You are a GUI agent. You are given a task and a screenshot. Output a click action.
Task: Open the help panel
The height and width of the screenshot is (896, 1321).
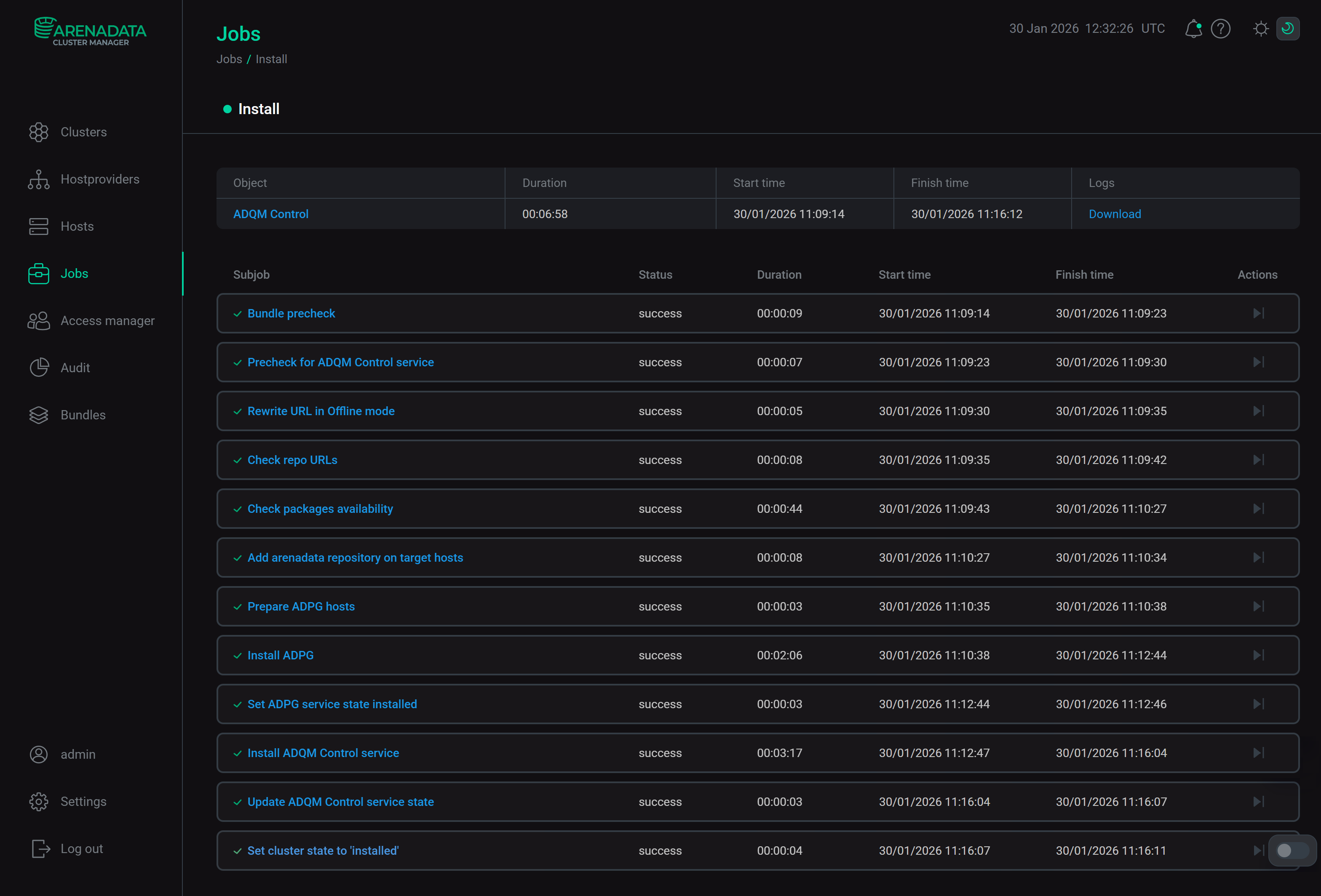click(x=1220, y=28)
